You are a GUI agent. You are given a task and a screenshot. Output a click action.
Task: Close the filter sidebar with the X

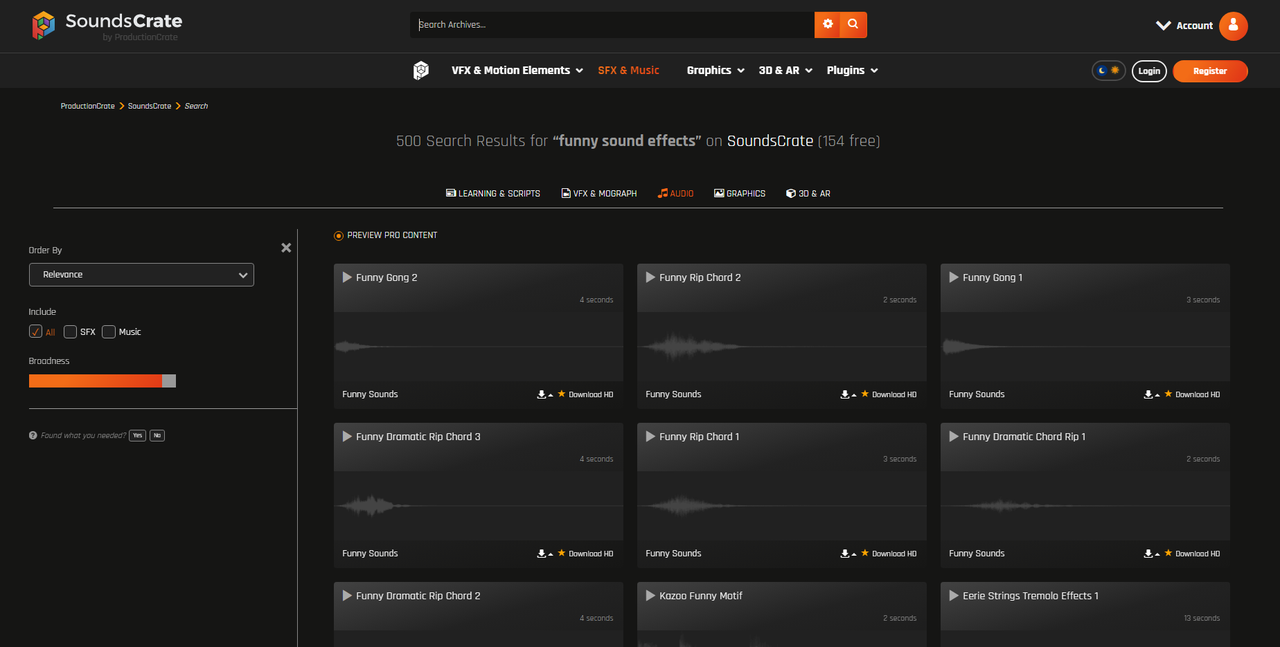(x=286, y=248)
